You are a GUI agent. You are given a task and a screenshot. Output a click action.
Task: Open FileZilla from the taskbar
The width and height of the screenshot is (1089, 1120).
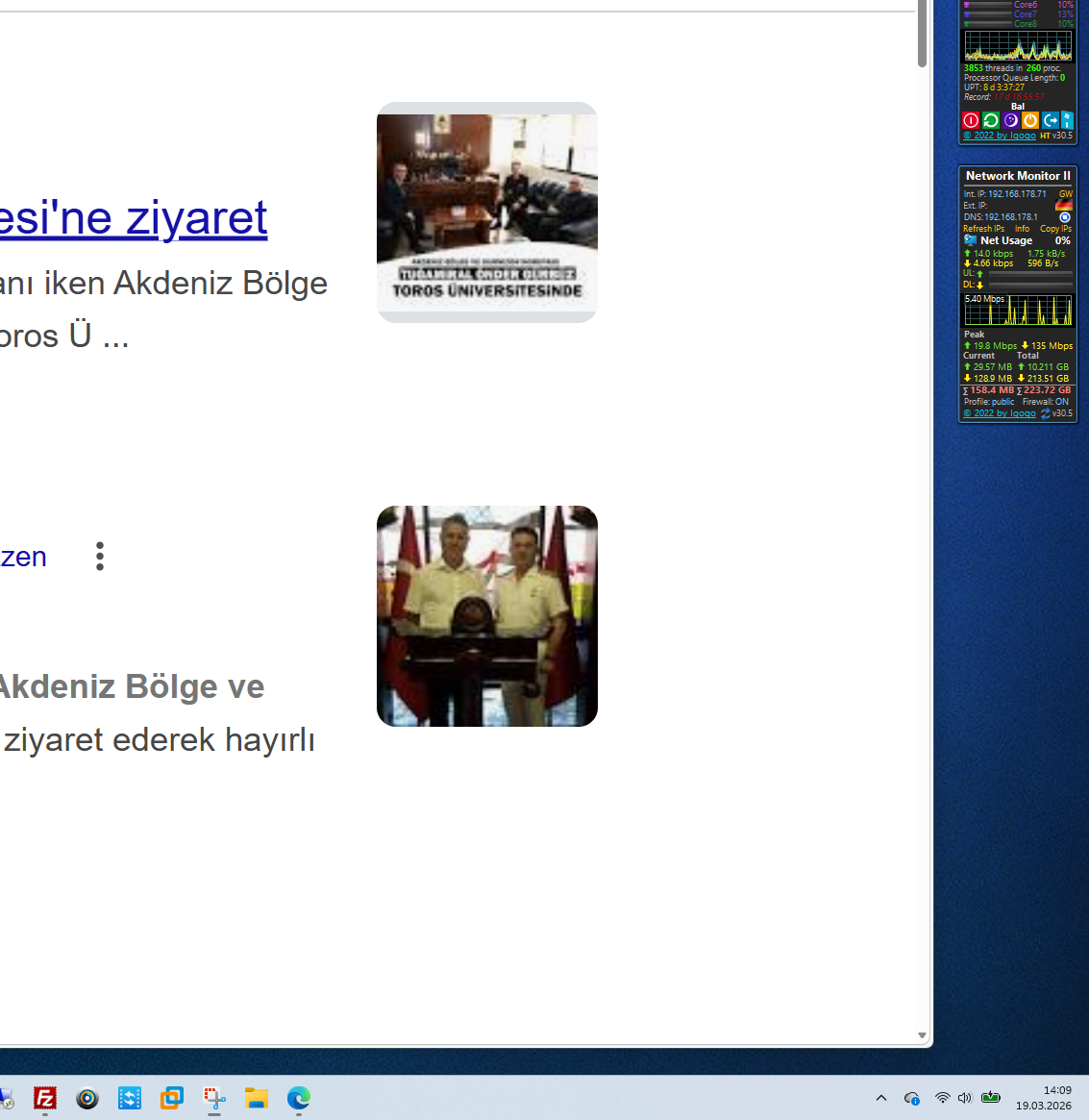pyautogui.click(x=45, y=1098)
